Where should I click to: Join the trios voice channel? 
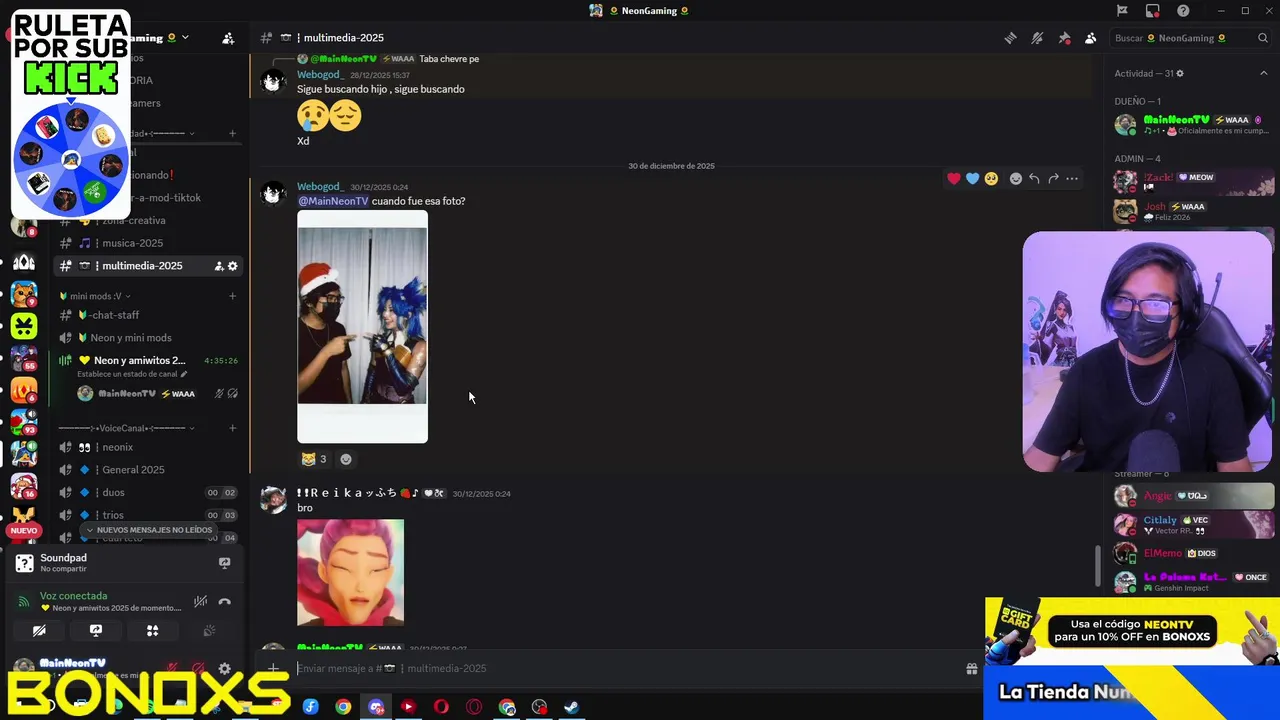[150, 515]
